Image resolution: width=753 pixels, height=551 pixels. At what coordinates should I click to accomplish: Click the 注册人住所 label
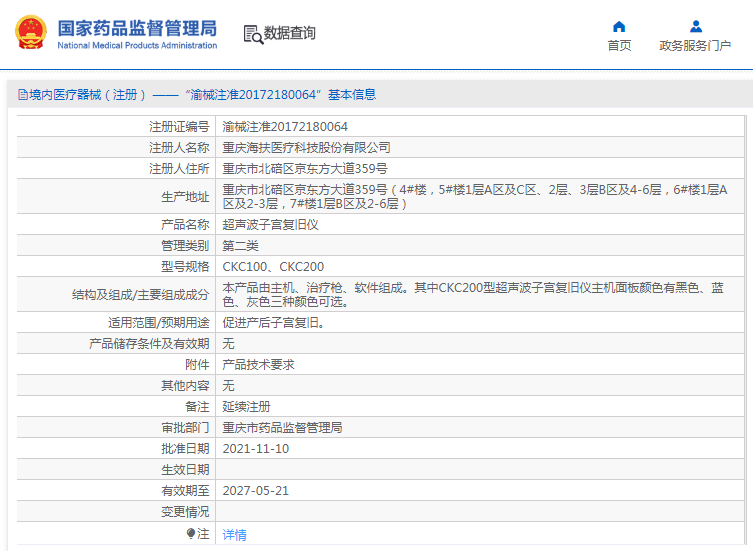[x=179, y=169]
